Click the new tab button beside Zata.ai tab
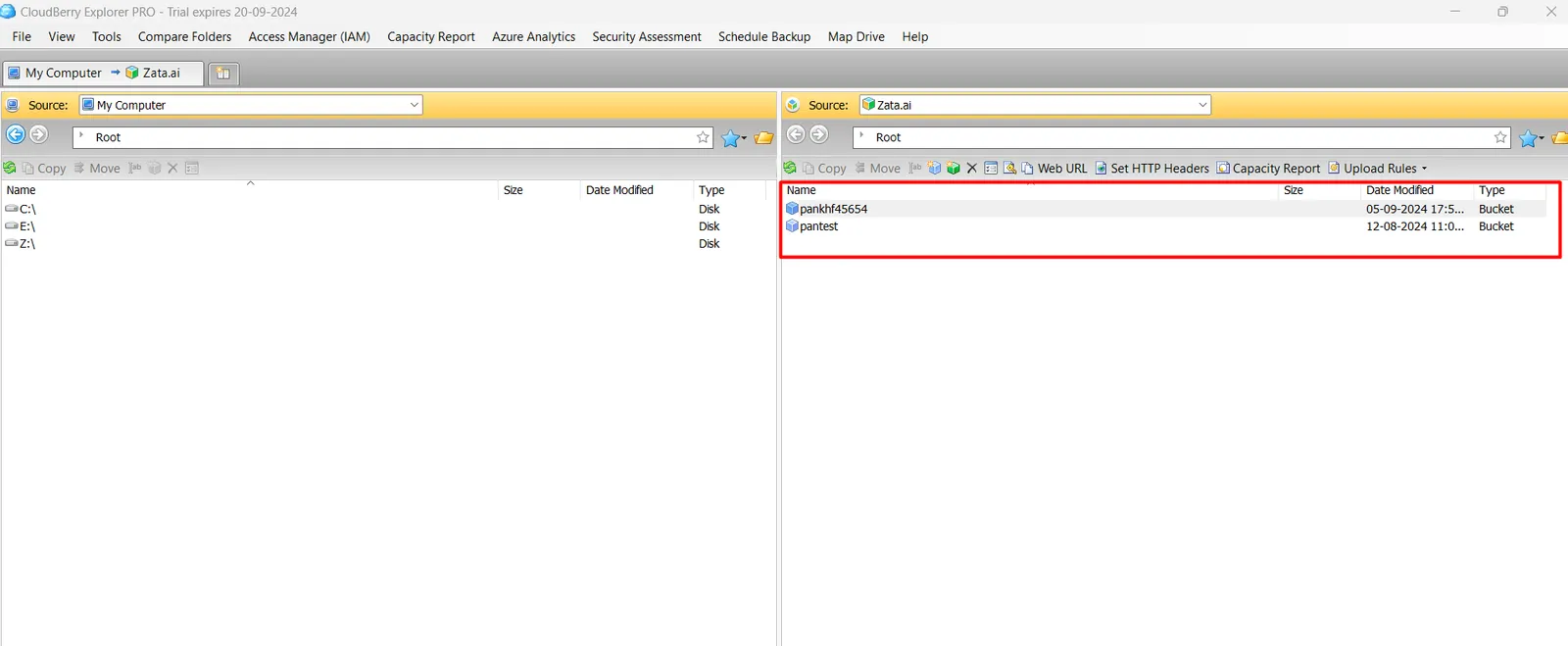The width and height of the screenshot is (1568, 646). pos(223,74)
